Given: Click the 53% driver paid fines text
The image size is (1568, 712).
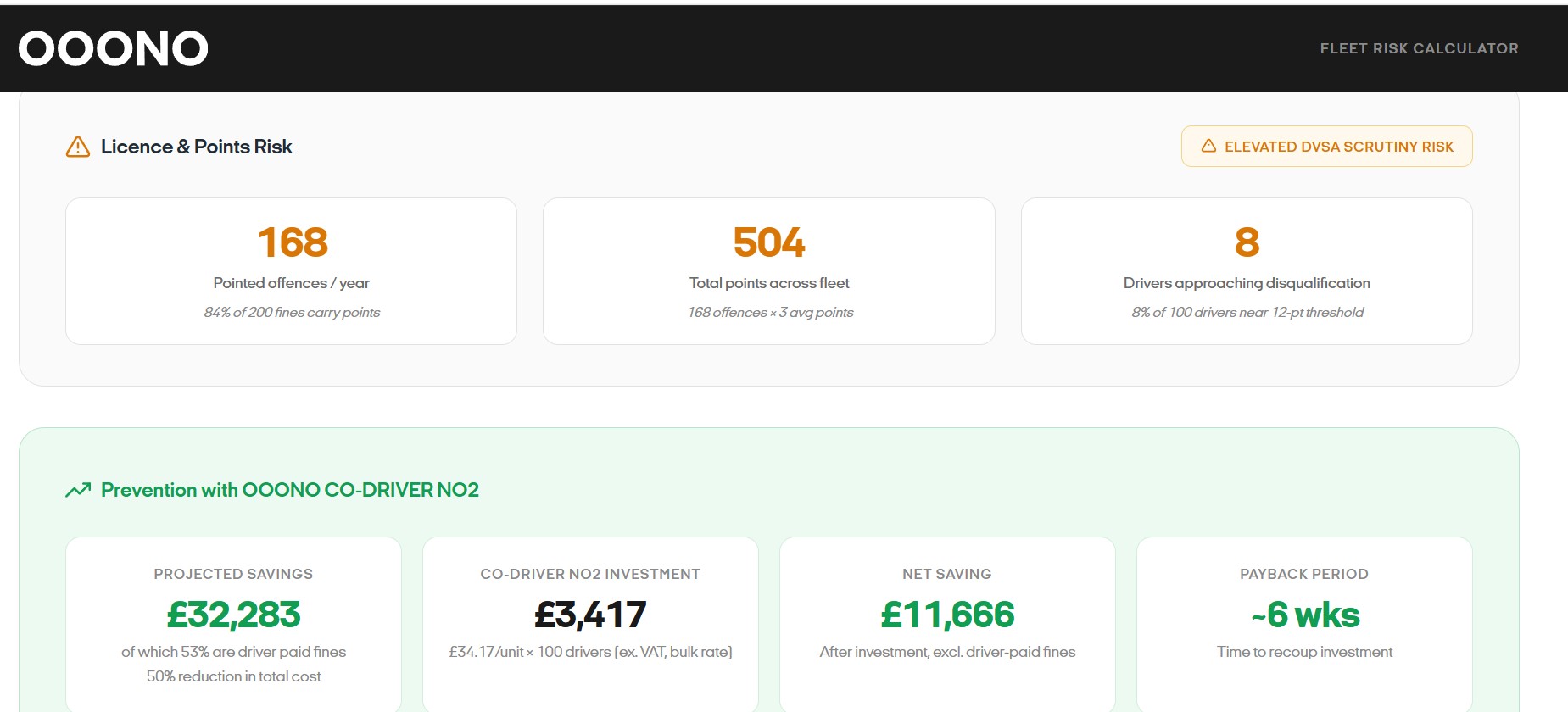Looking at the screenshot, I should (233, 652).
